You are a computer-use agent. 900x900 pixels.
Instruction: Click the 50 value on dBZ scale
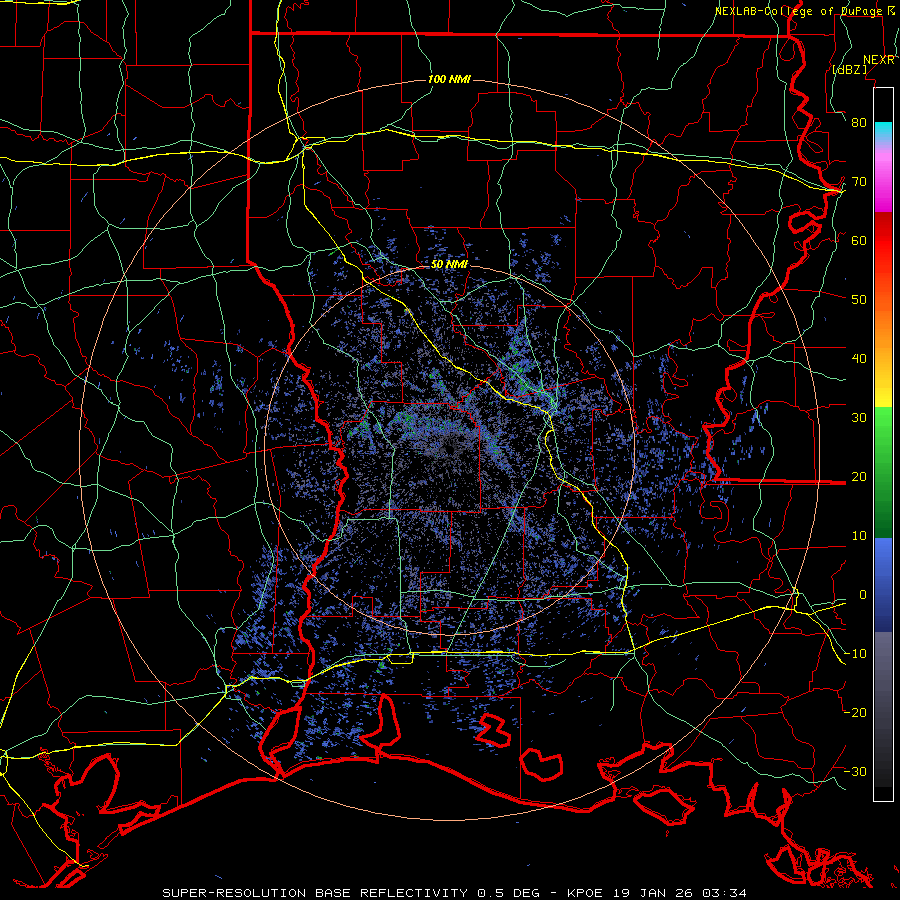coord(859,300)
